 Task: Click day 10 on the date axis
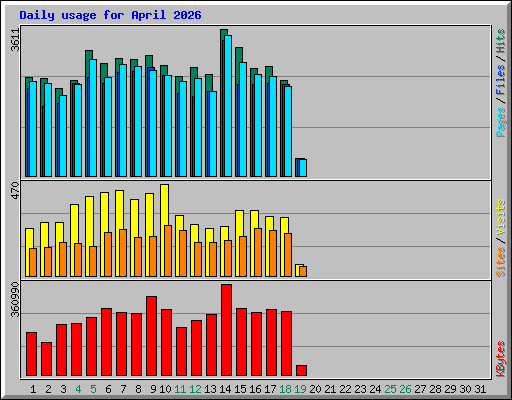[165, 389]
